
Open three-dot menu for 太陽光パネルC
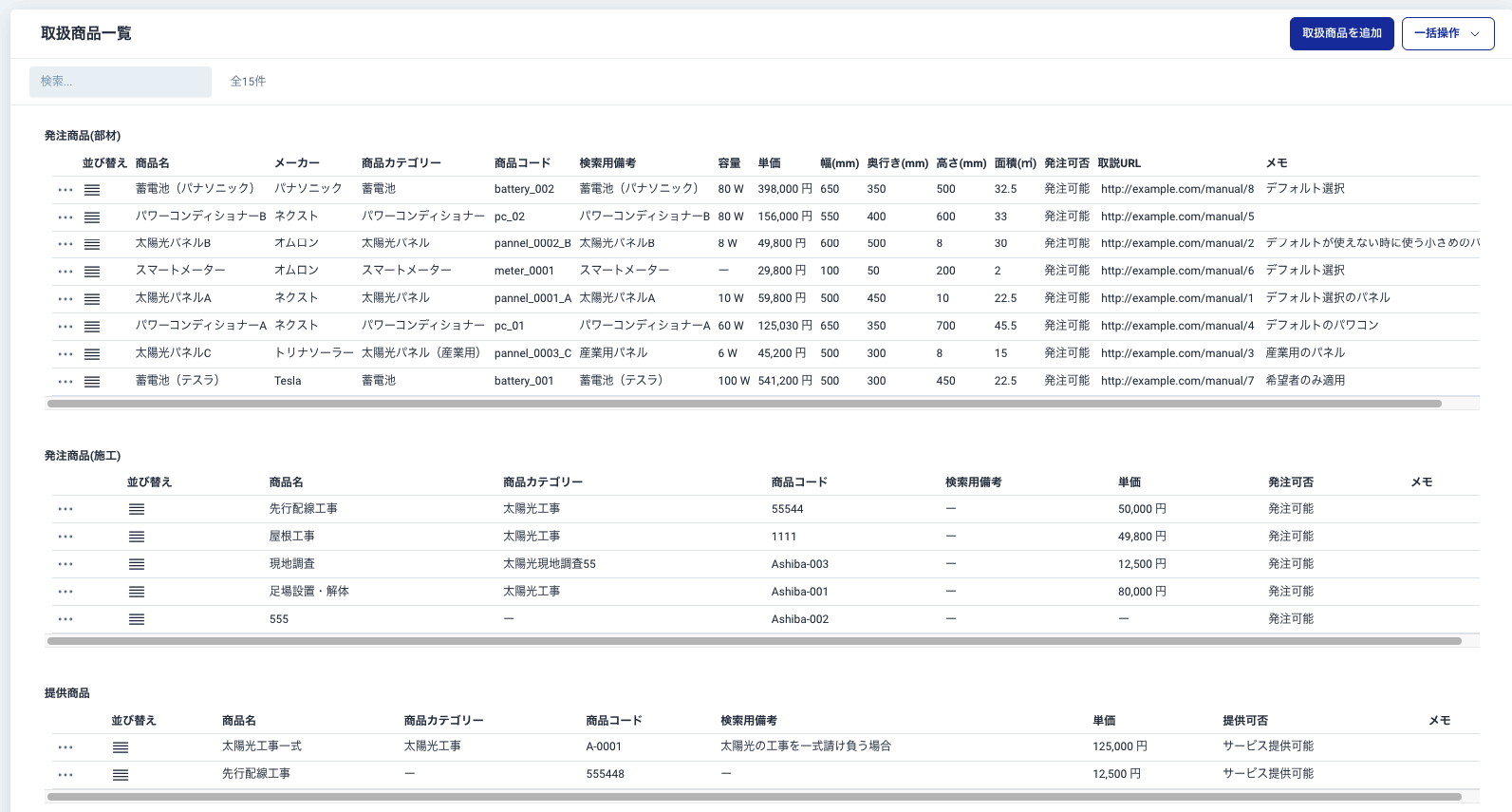pos(65,354)
